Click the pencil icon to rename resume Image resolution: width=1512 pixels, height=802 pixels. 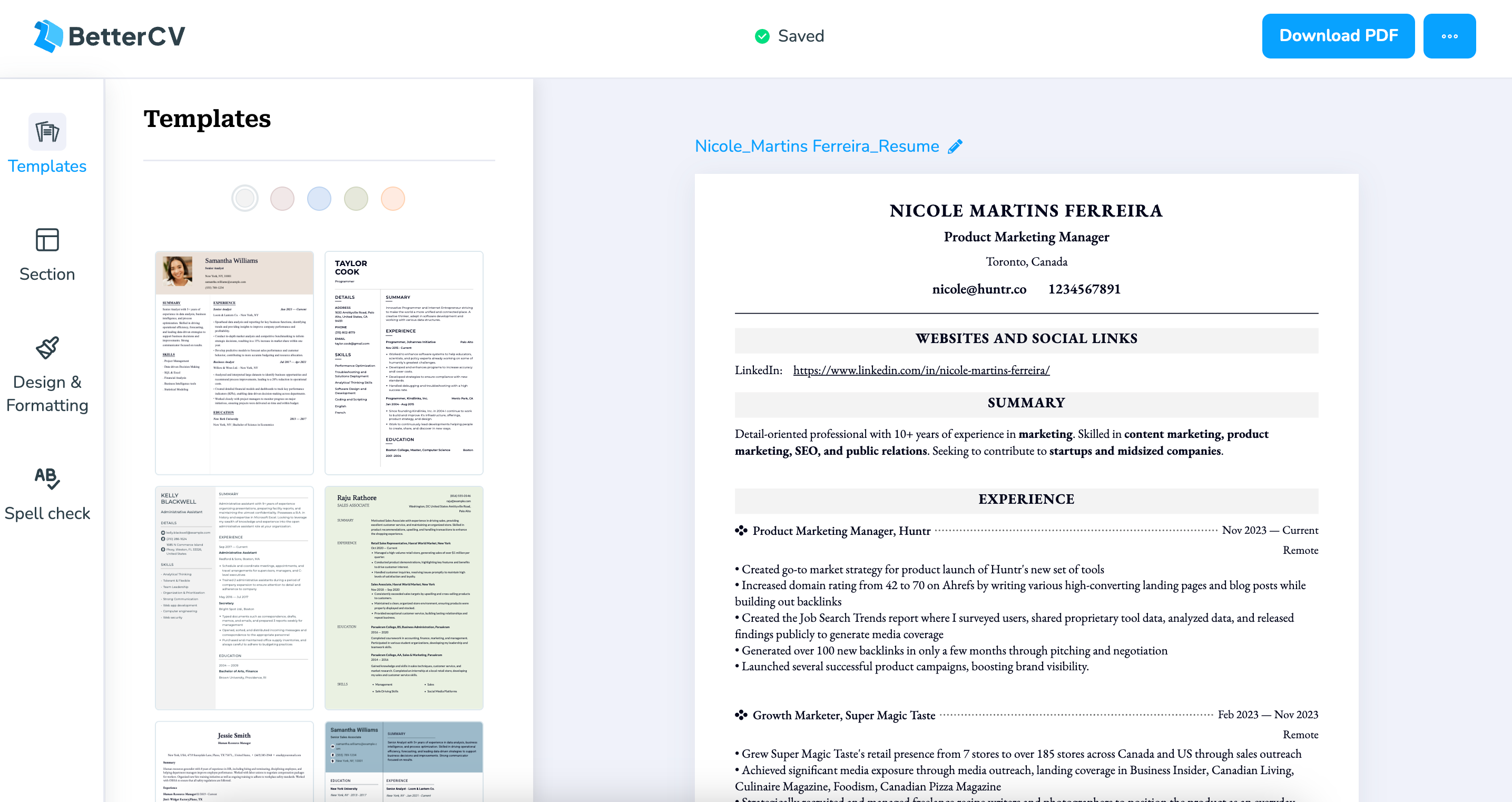coord(955,146)
